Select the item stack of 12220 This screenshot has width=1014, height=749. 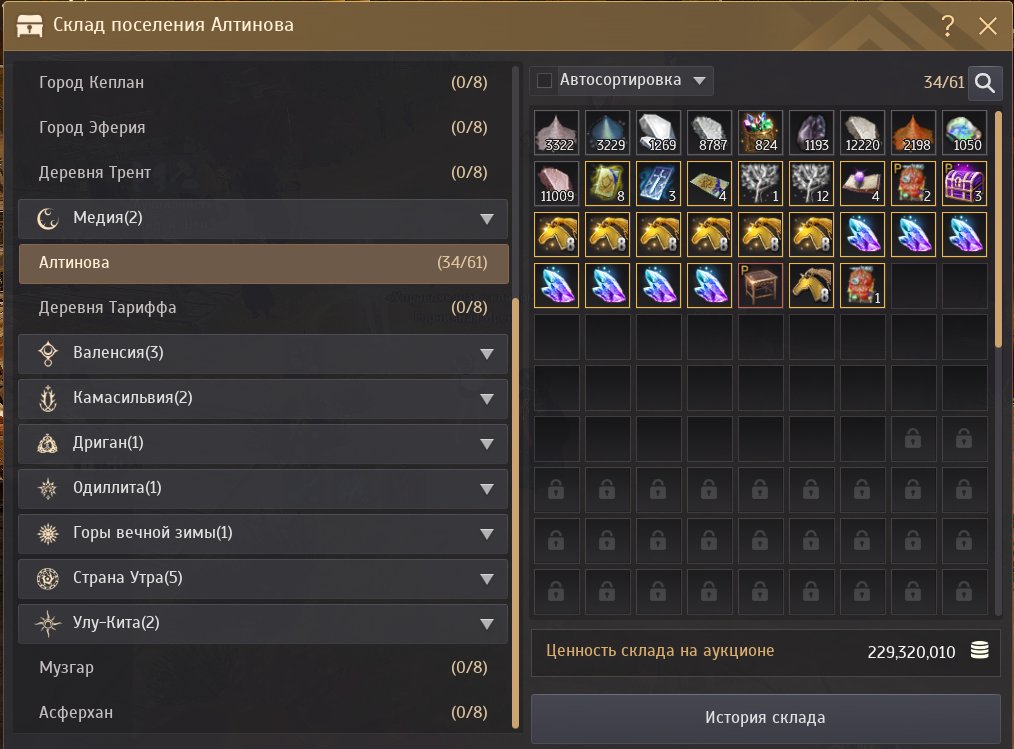coord(862,133)
